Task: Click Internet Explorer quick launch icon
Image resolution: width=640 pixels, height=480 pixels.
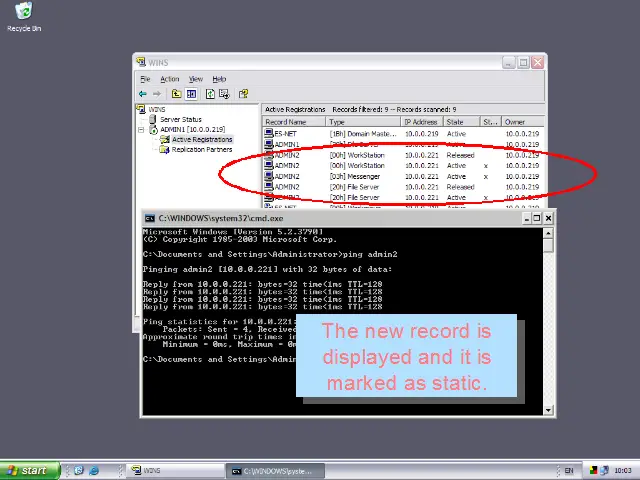Action: [94, 470]
